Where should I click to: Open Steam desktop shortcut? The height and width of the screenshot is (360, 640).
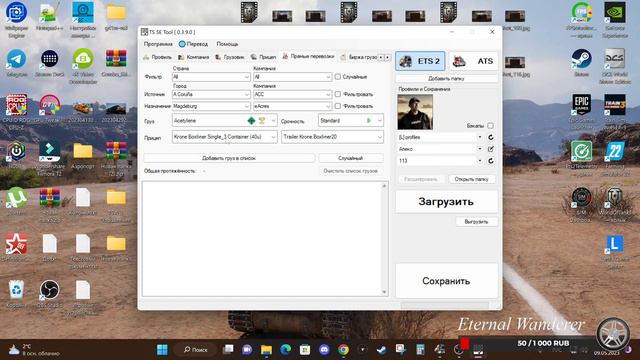tap(582, 63)
